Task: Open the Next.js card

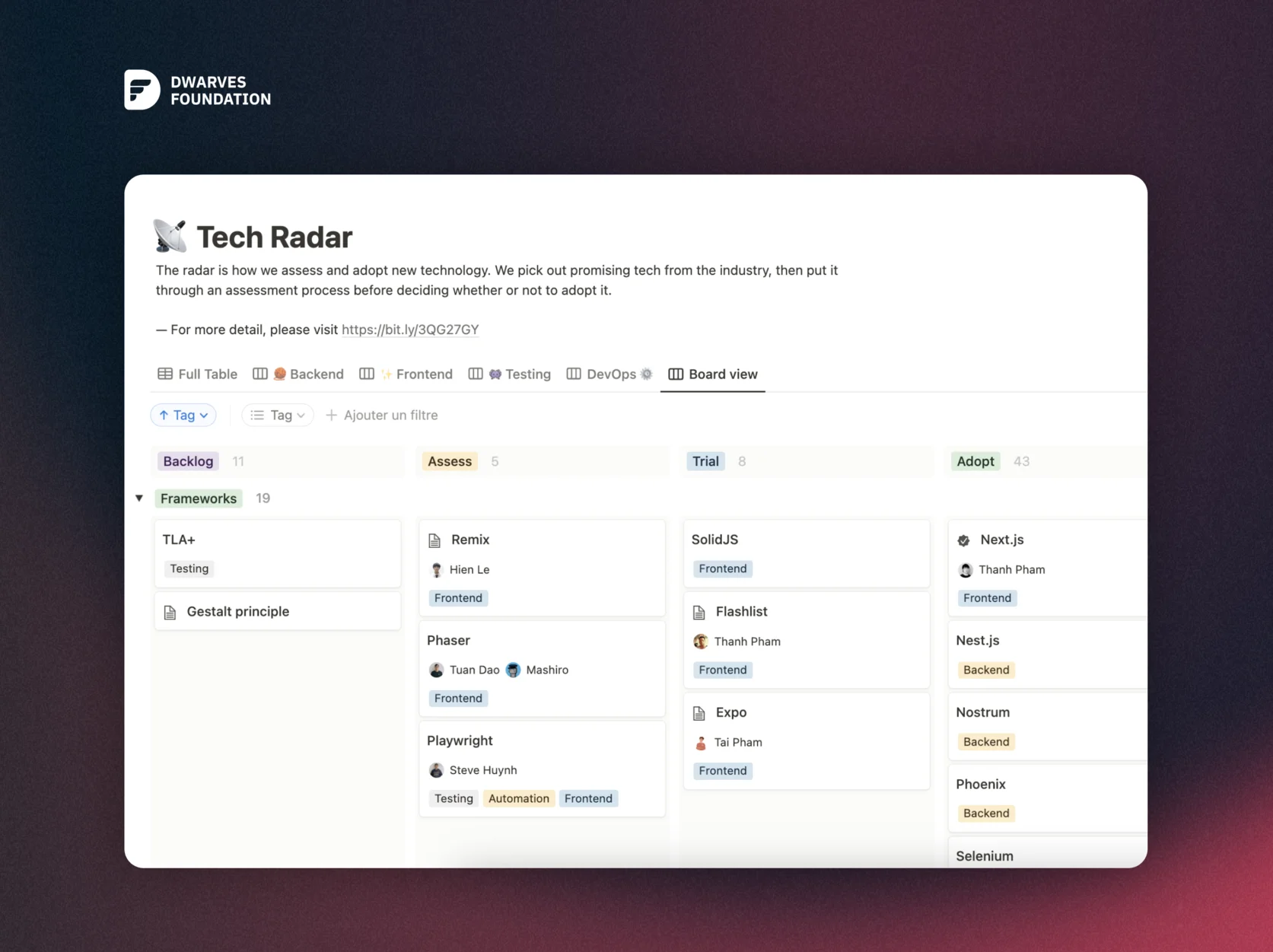Action: [1048, 568]
